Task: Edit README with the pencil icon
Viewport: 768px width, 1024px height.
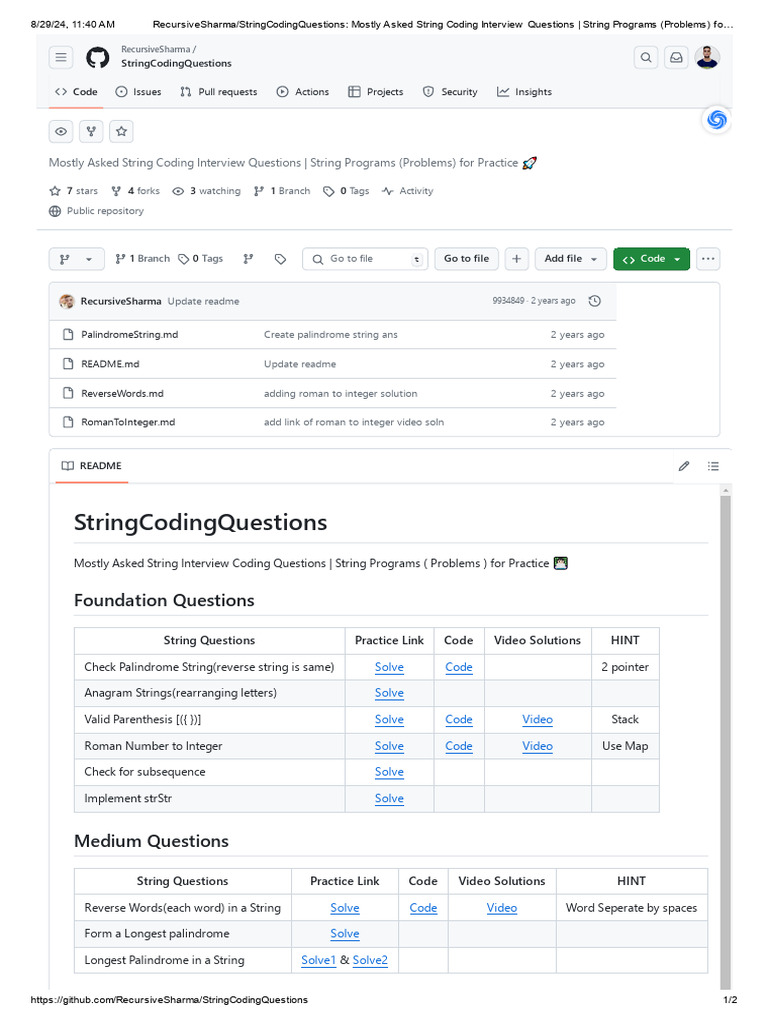Action: click(x=684, y=466)
